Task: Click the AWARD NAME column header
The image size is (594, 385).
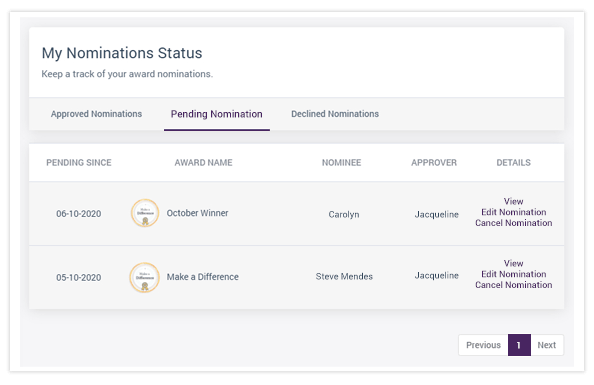Action: click(x=203, y=163)
